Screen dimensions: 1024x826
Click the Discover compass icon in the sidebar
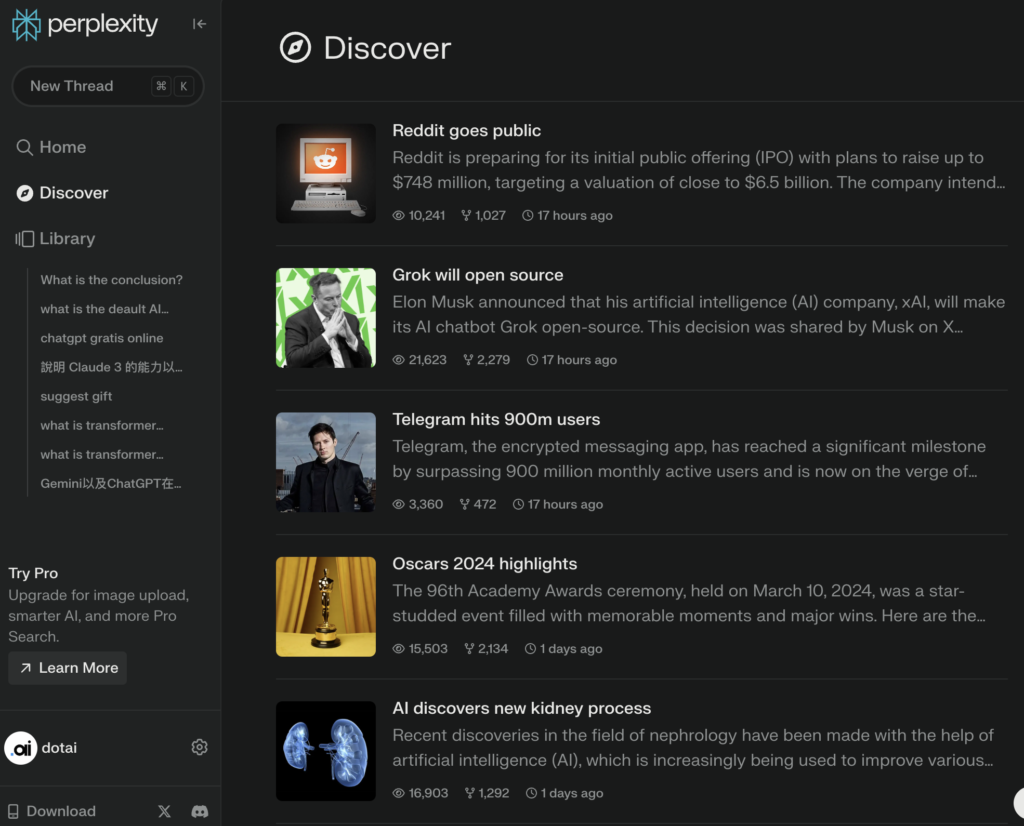(25, 193)
